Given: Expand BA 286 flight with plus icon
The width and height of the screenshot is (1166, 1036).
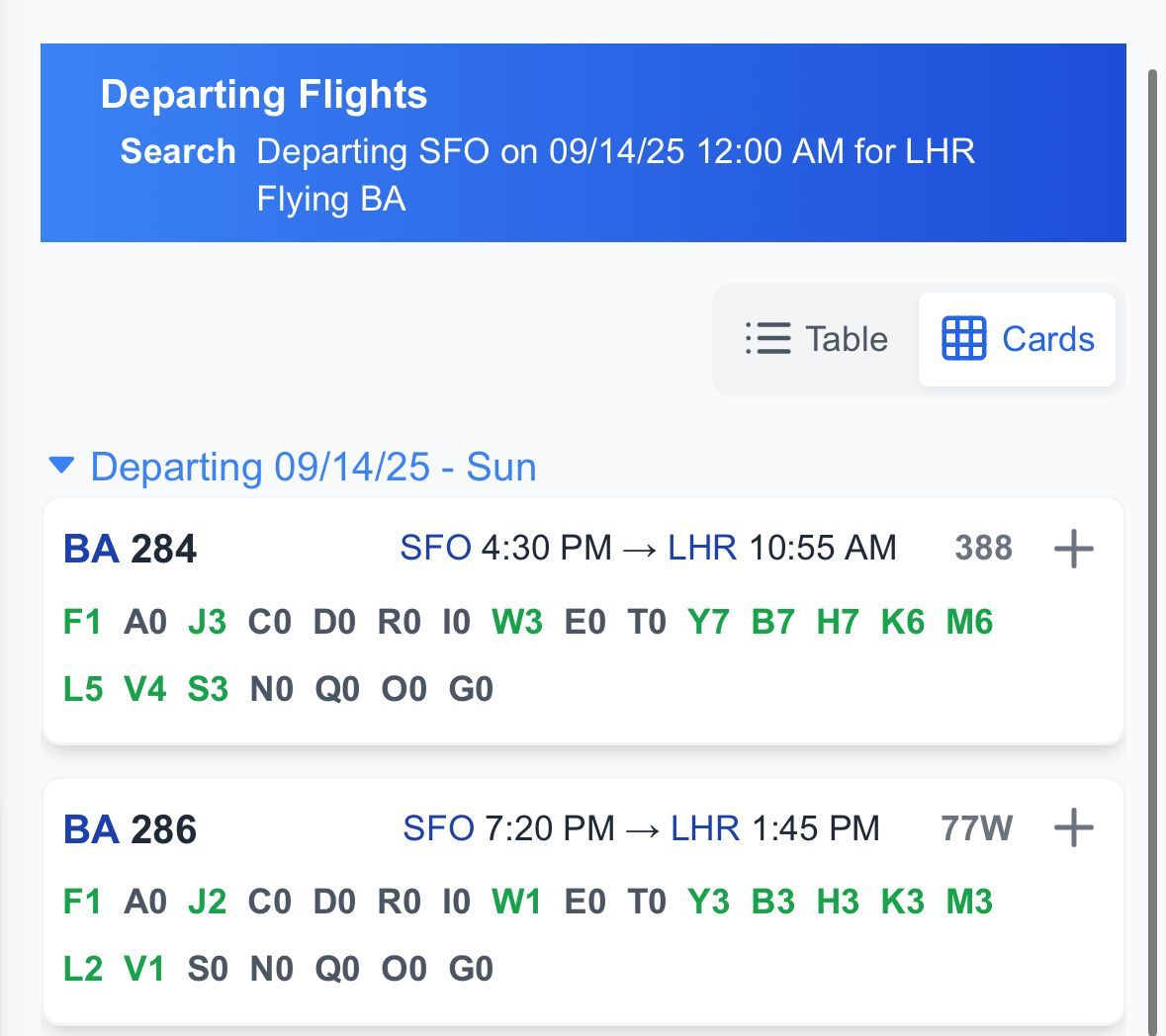Looking at the screenshot, I should click(x=1074, y=827).
